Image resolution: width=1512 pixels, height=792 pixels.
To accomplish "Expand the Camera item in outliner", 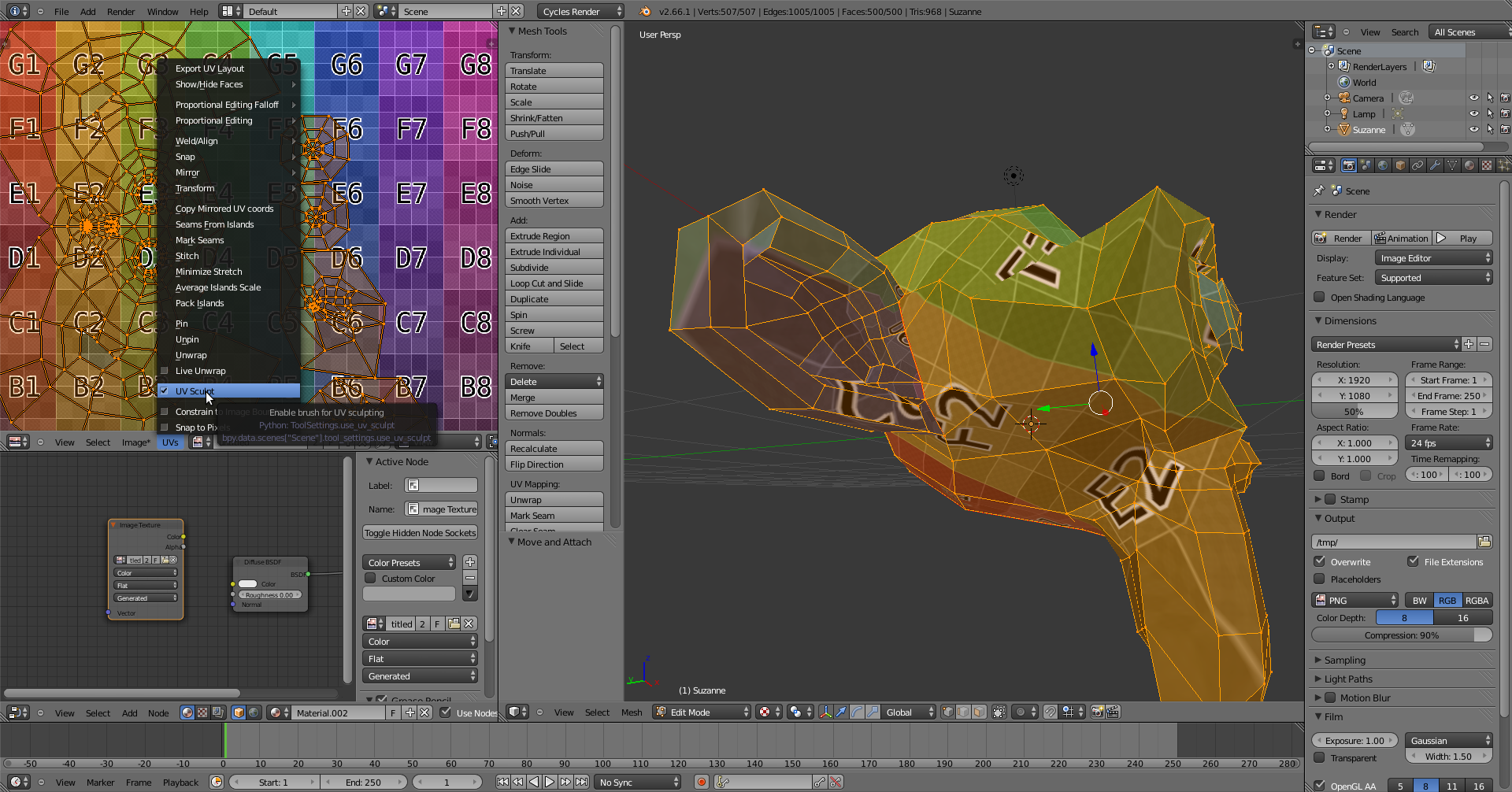I will click(x=1327, y=98).
